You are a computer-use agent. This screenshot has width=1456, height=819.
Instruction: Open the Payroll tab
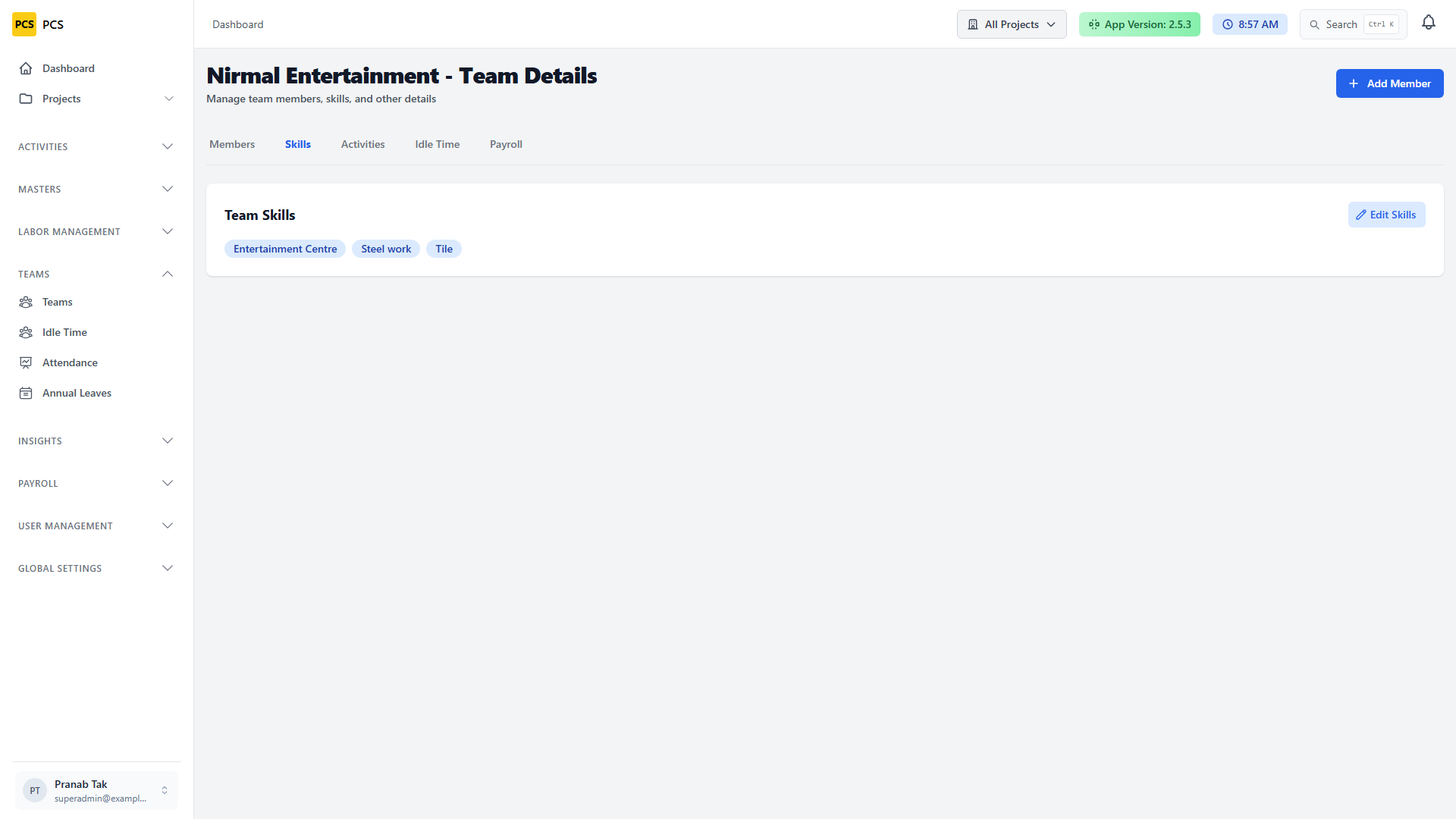(506, 144)
